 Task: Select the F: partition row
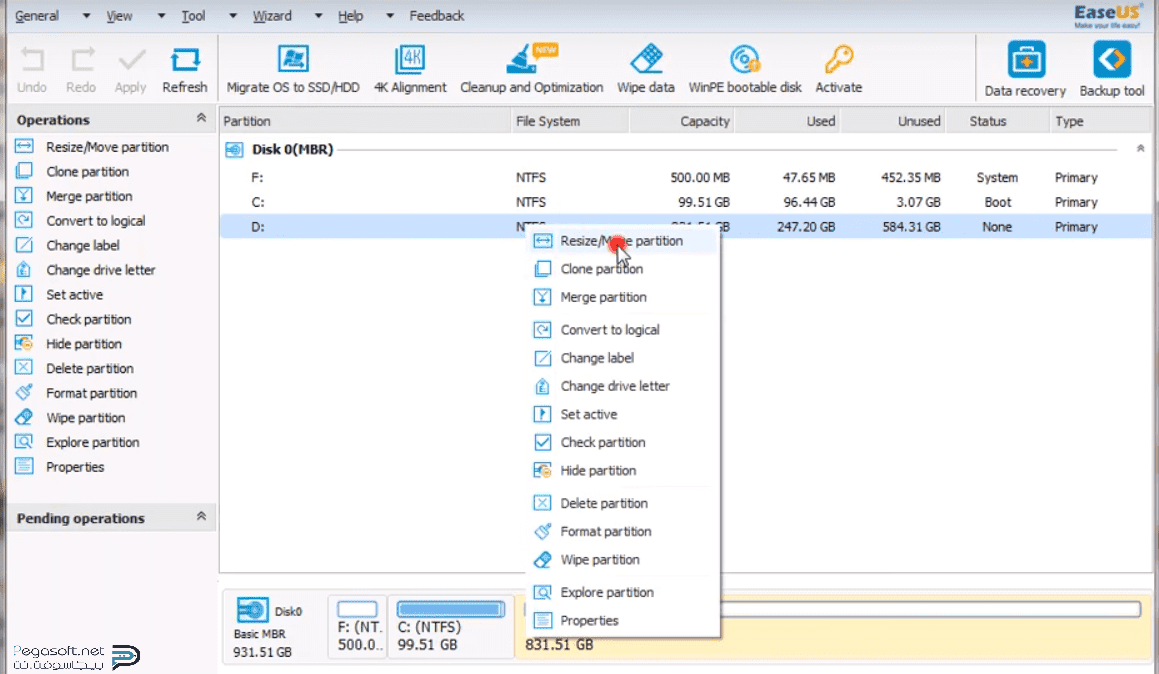686,177
